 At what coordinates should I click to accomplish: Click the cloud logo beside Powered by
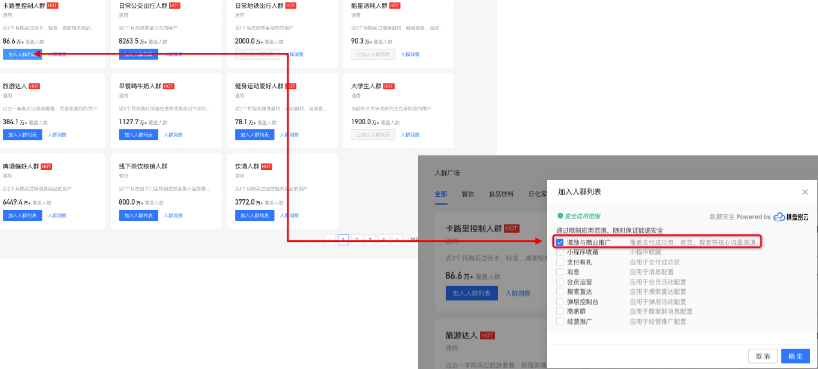778,217
